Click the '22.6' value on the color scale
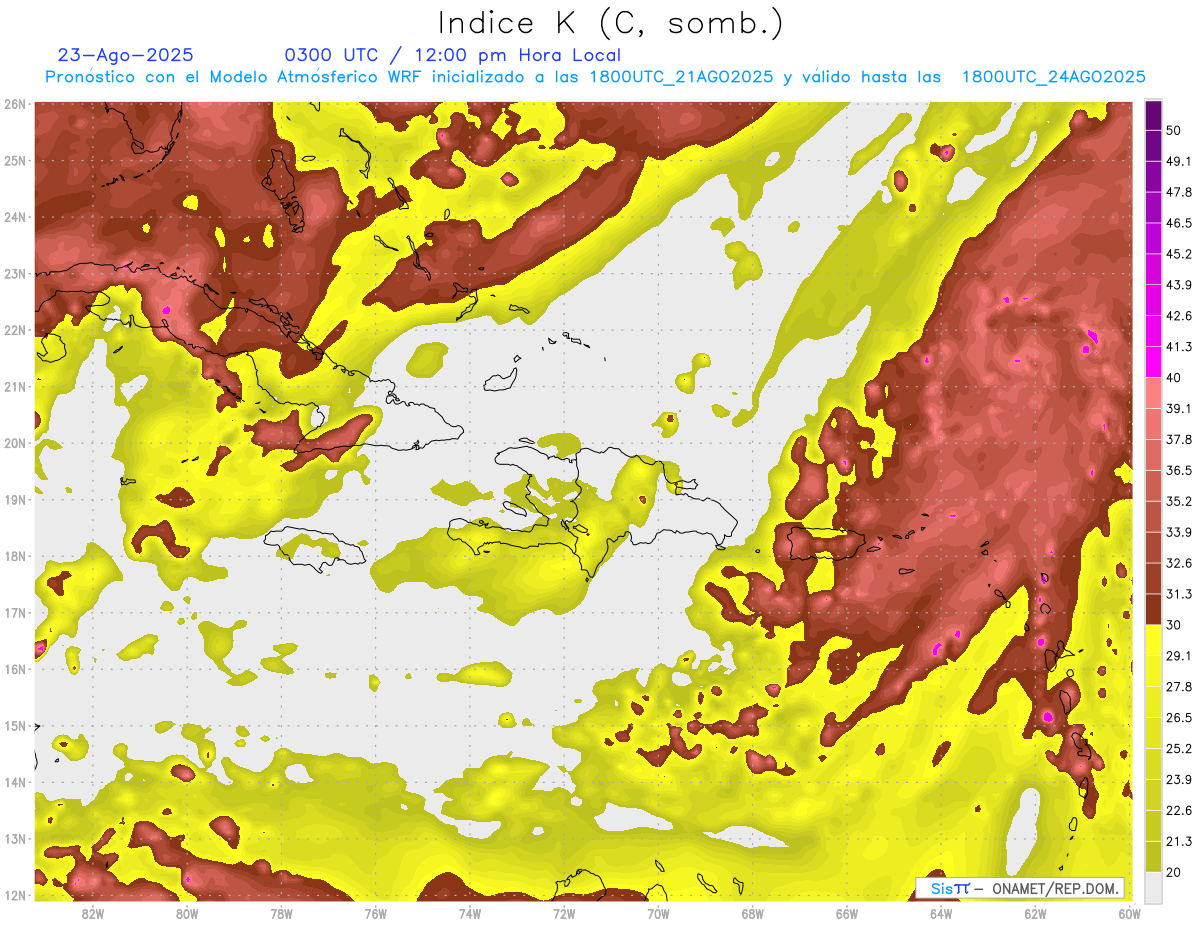The width and height of the screenshot is (1200, 927). pyautogui.click(x=1178, y=811)
